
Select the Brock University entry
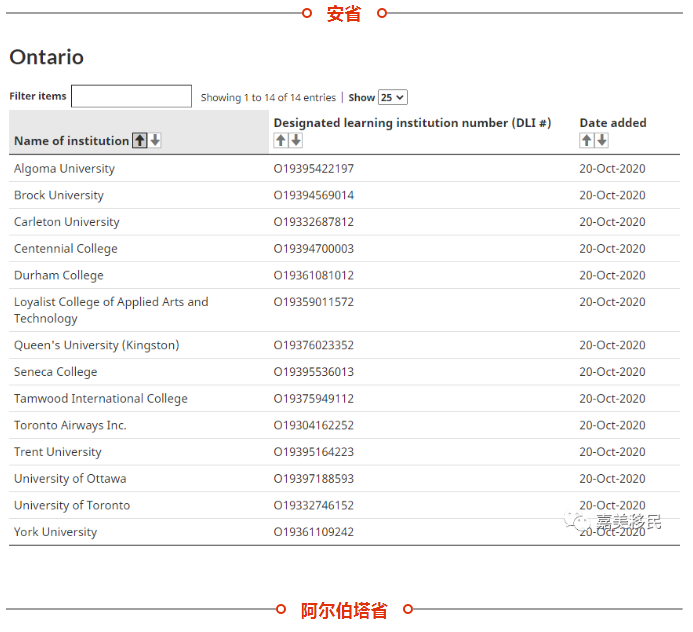pyautogui.click(x=58, y=196)
